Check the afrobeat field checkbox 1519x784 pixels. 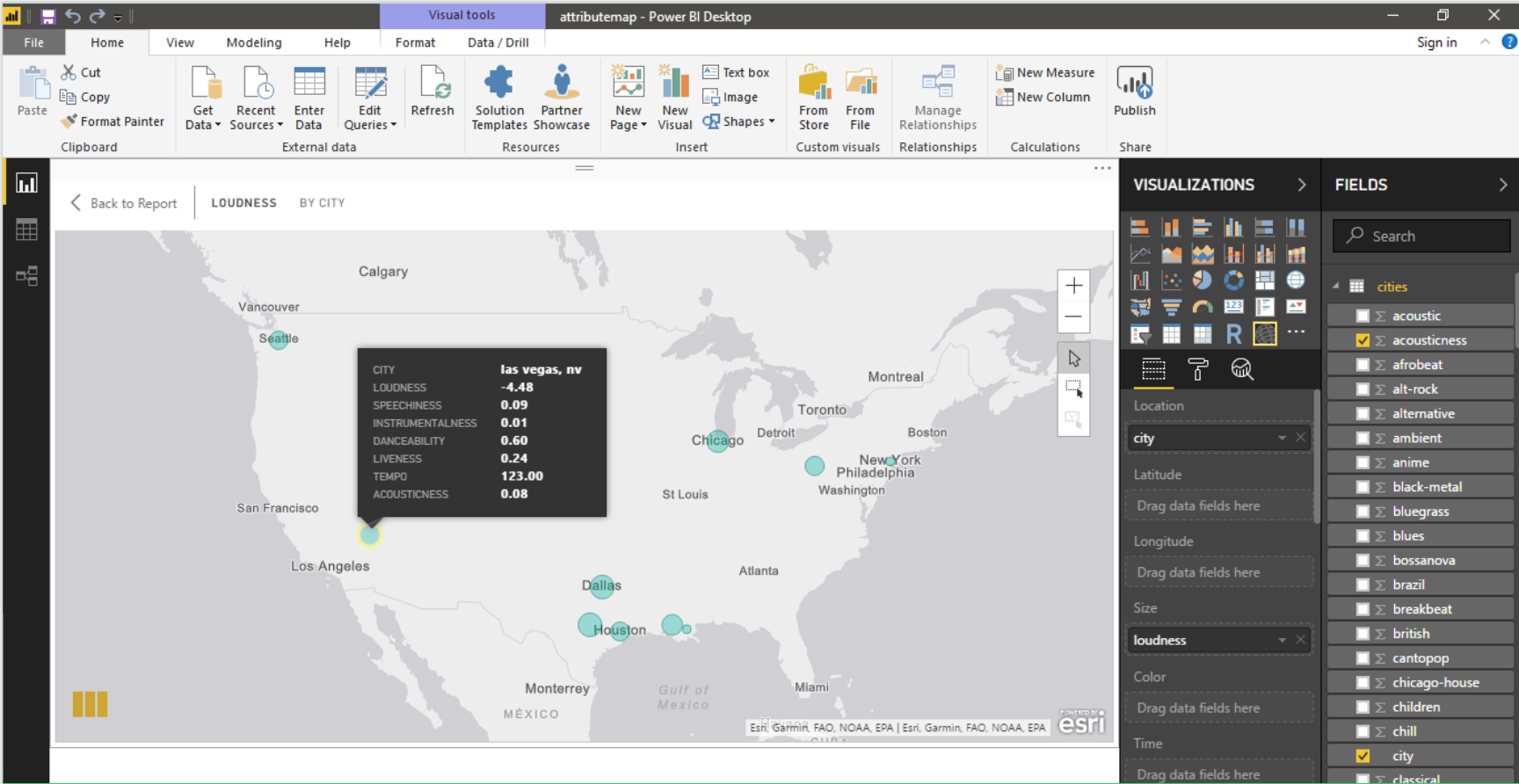tap(1363, 365)
